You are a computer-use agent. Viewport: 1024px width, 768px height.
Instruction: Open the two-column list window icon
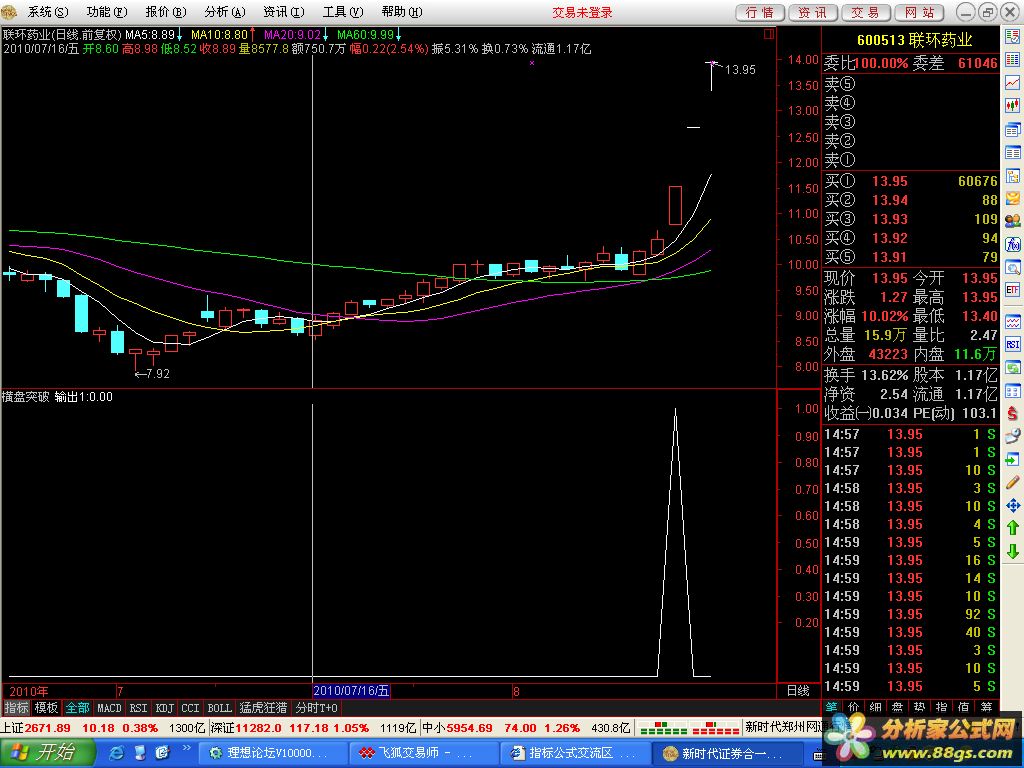point(1012,153)
